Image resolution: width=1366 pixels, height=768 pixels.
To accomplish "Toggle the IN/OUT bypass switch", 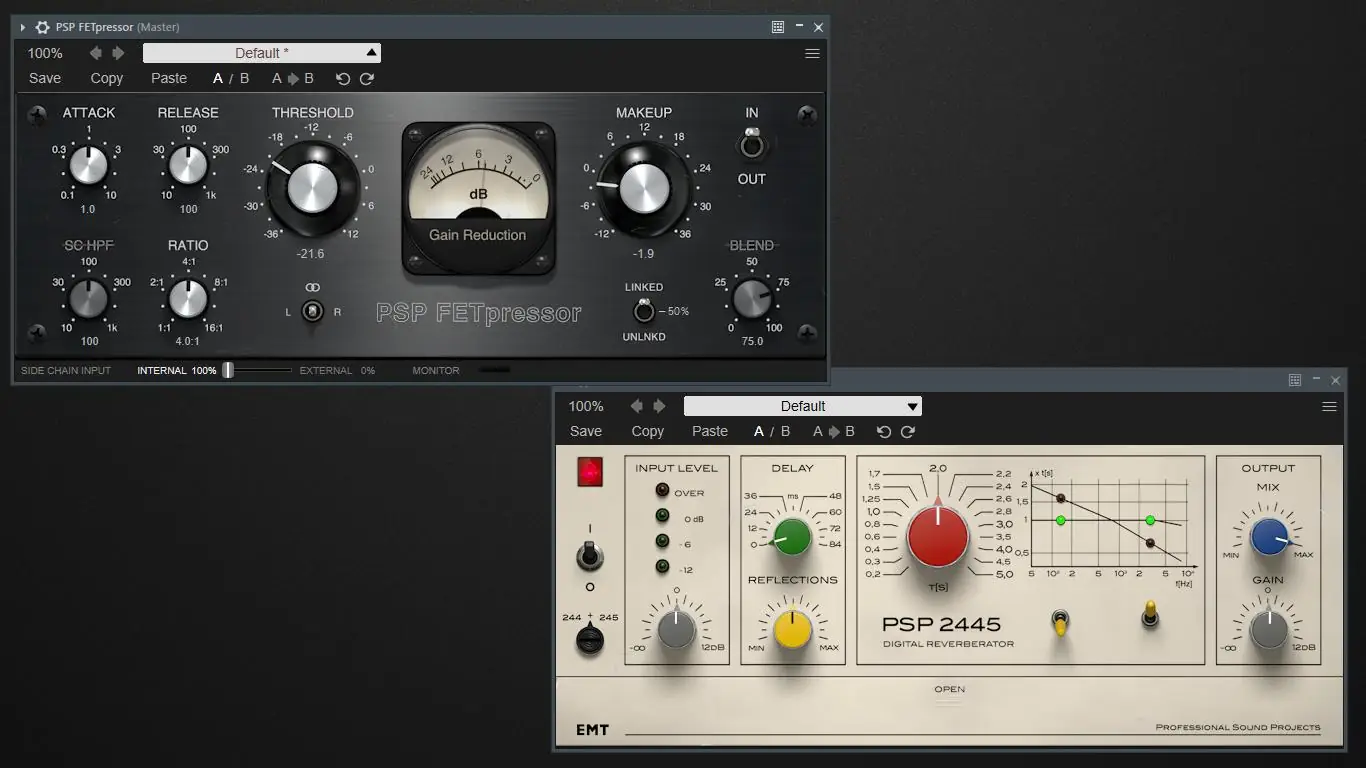I will pos(752,146).
